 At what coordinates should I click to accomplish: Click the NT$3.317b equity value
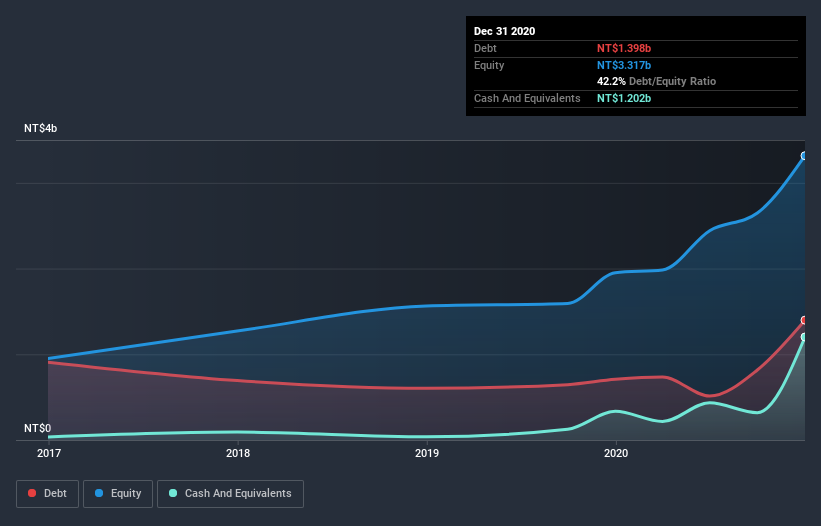pos(624,65)
